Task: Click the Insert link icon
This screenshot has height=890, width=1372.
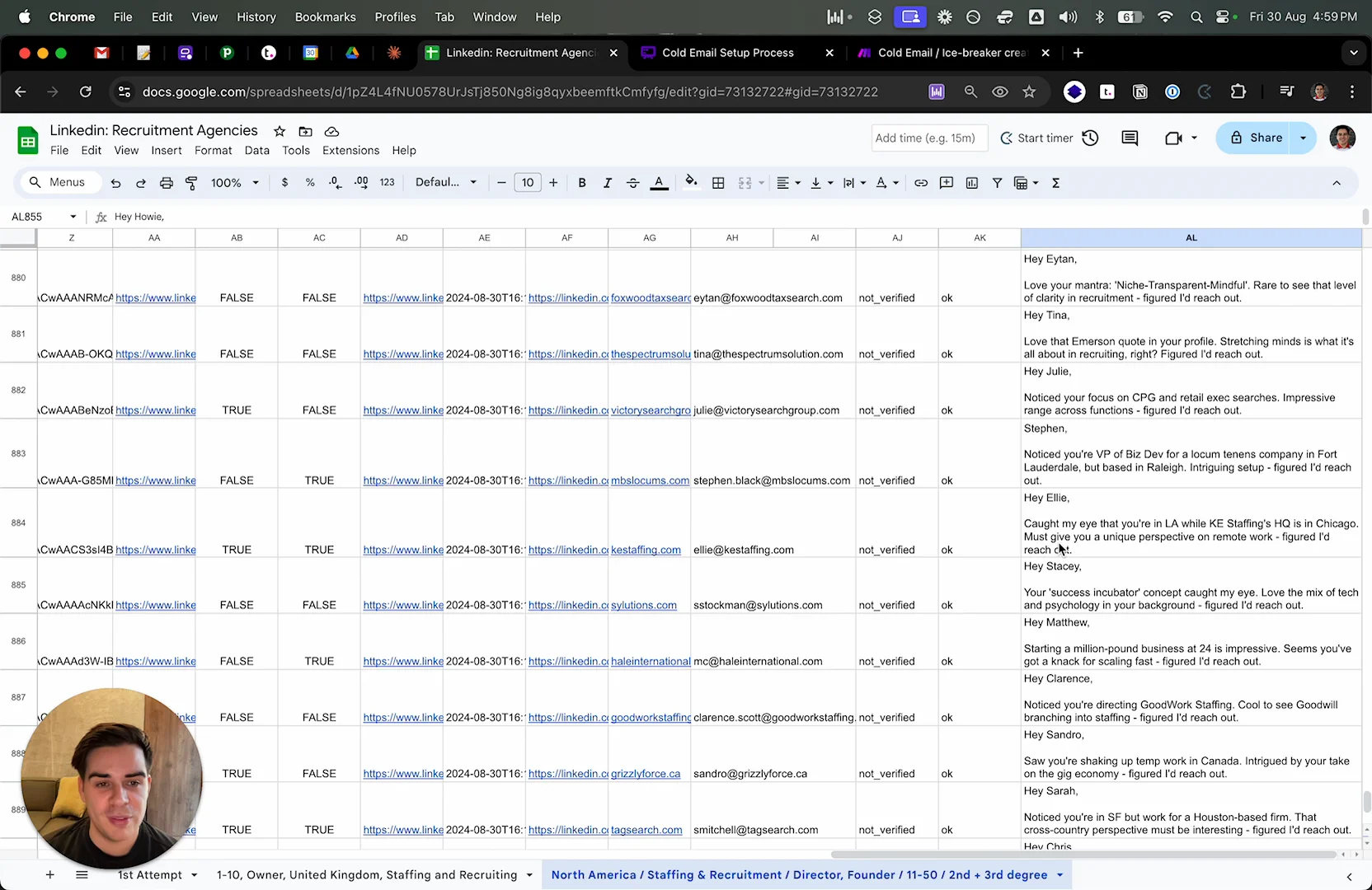Action: coord(921,183)
